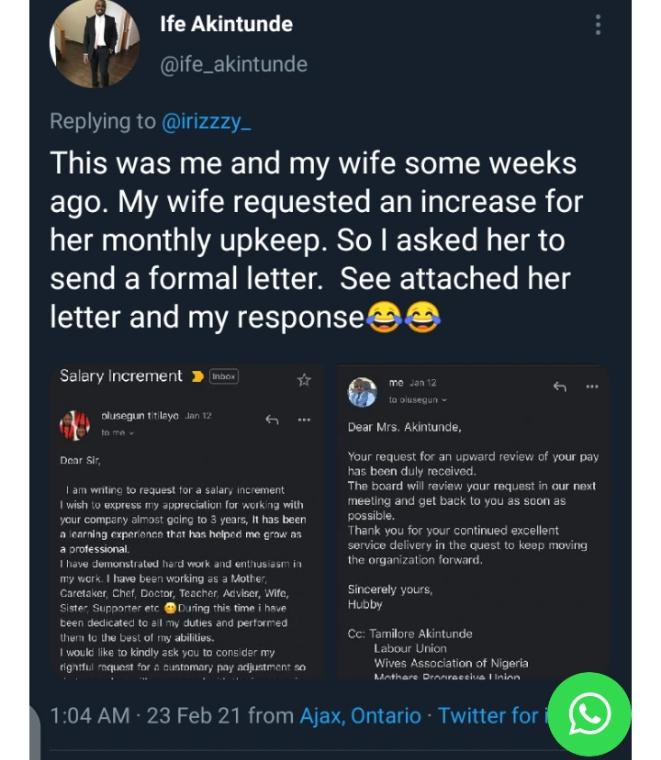Image resolution: width=661 pixels, height=760 pixels.
Task: Click the 'me' sender avatar
Action: (x=362, y=391)
